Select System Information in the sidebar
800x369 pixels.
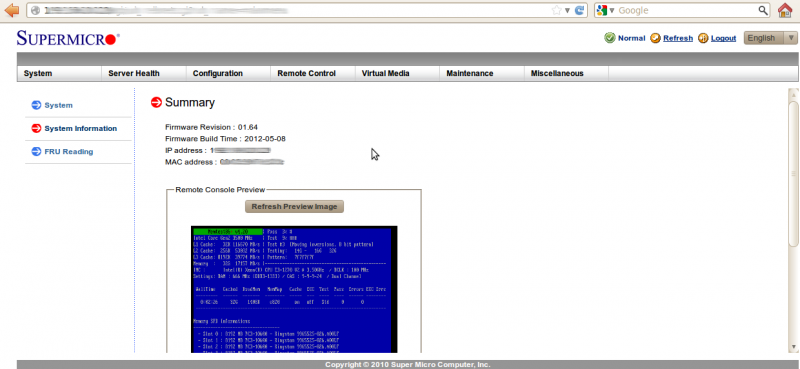(81, 129)
